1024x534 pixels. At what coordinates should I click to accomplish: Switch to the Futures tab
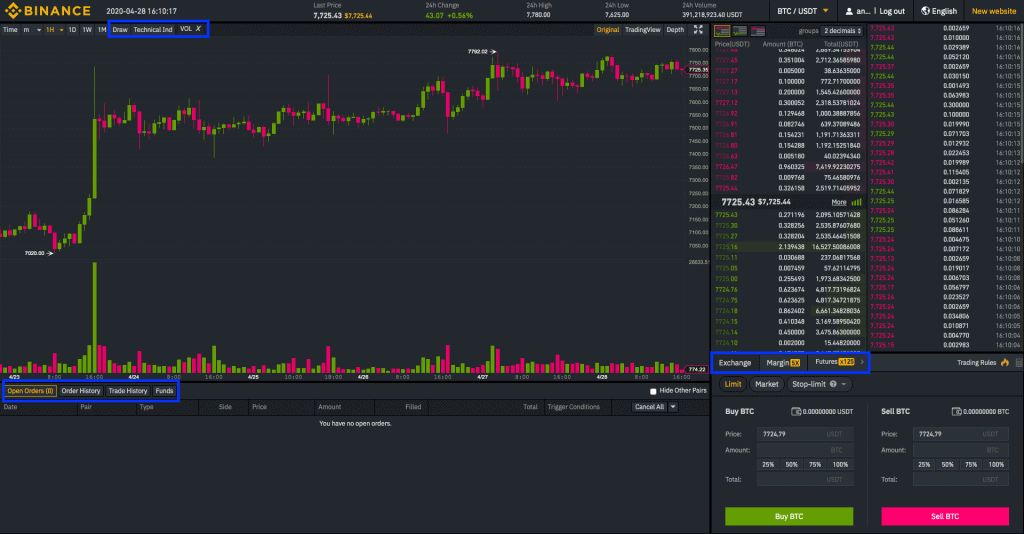point(834,362)
